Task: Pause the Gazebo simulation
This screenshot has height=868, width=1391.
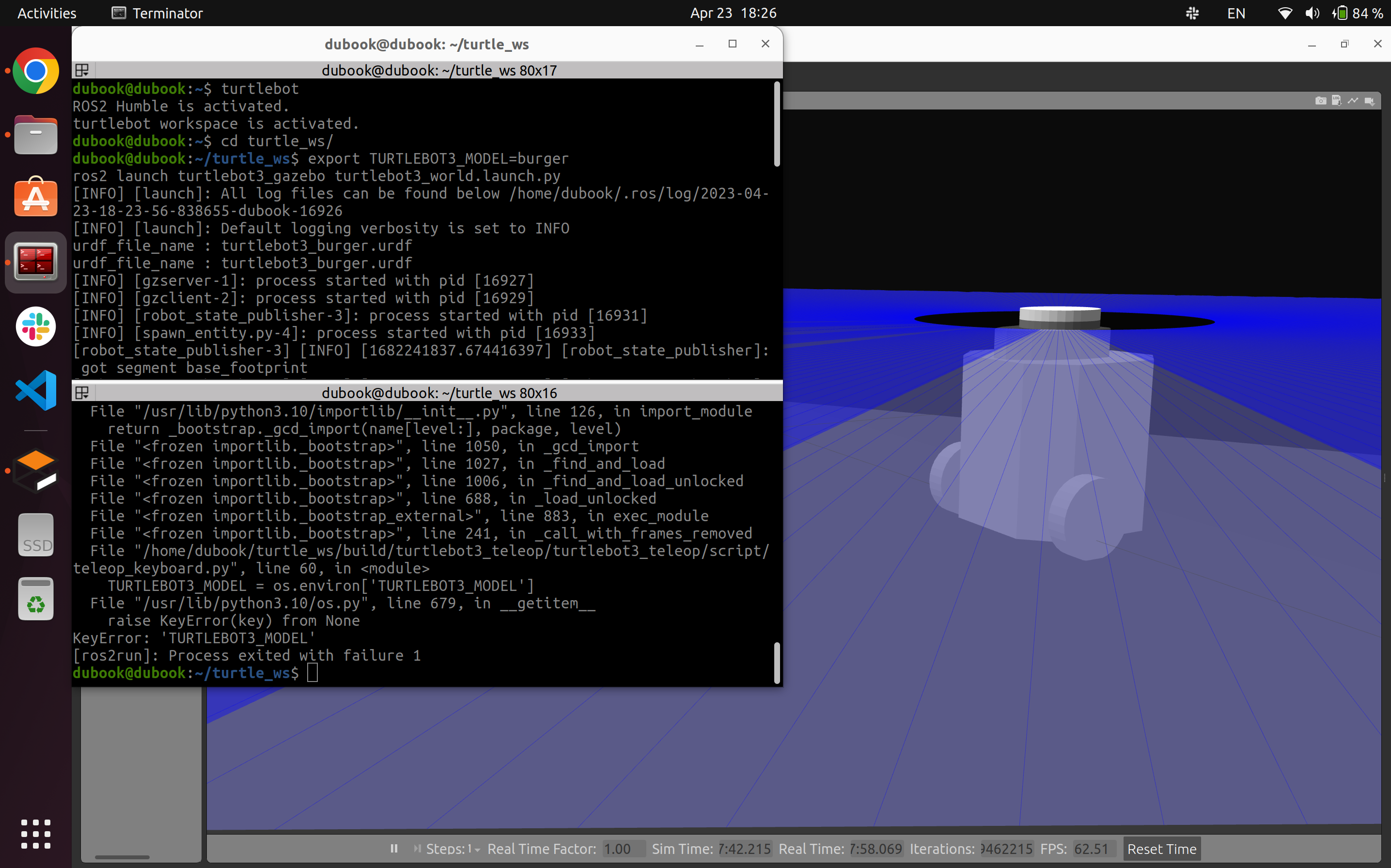Action: point(394,849)
